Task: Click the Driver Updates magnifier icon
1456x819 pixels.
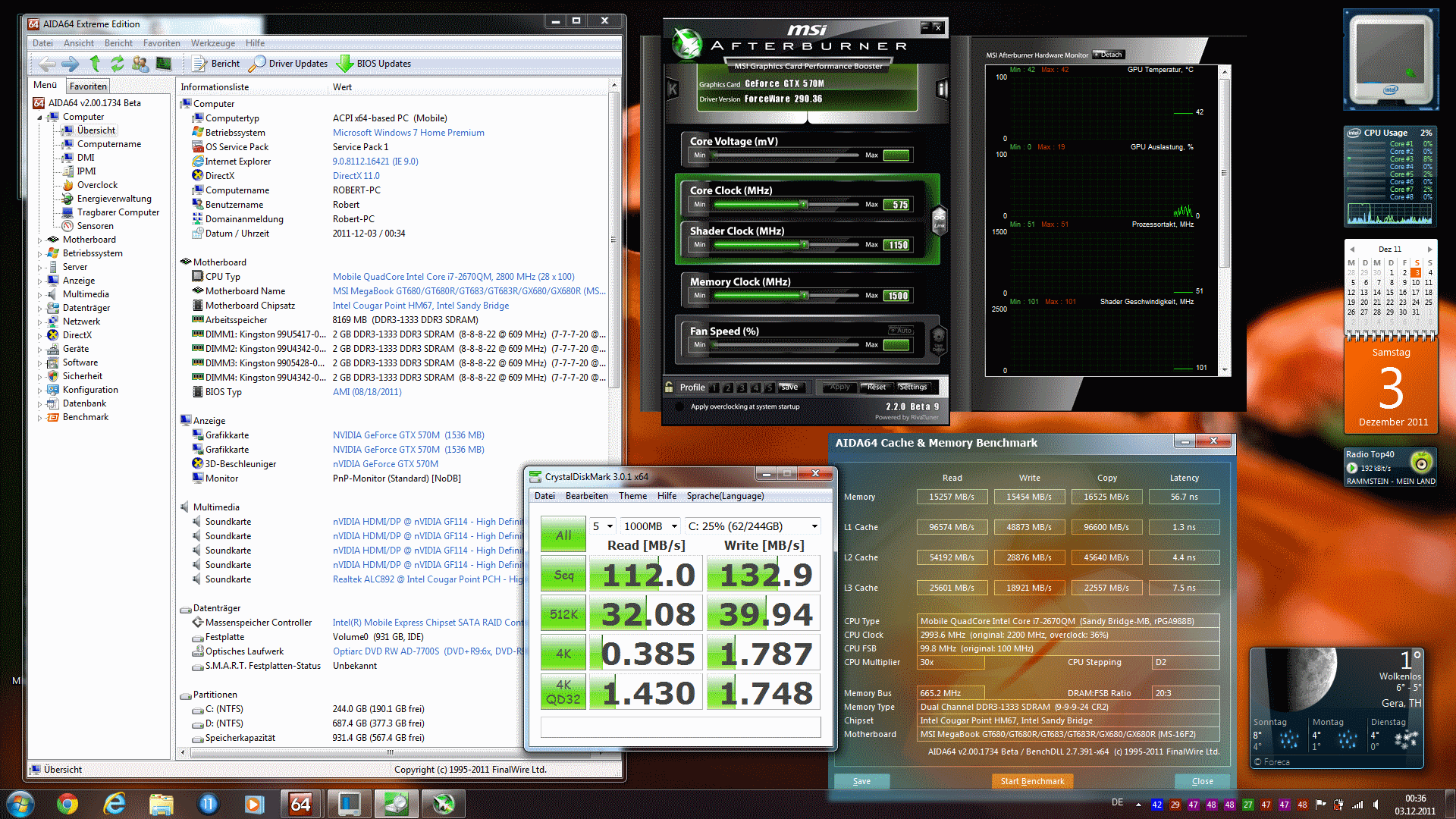Action: [x=258, y=64]
